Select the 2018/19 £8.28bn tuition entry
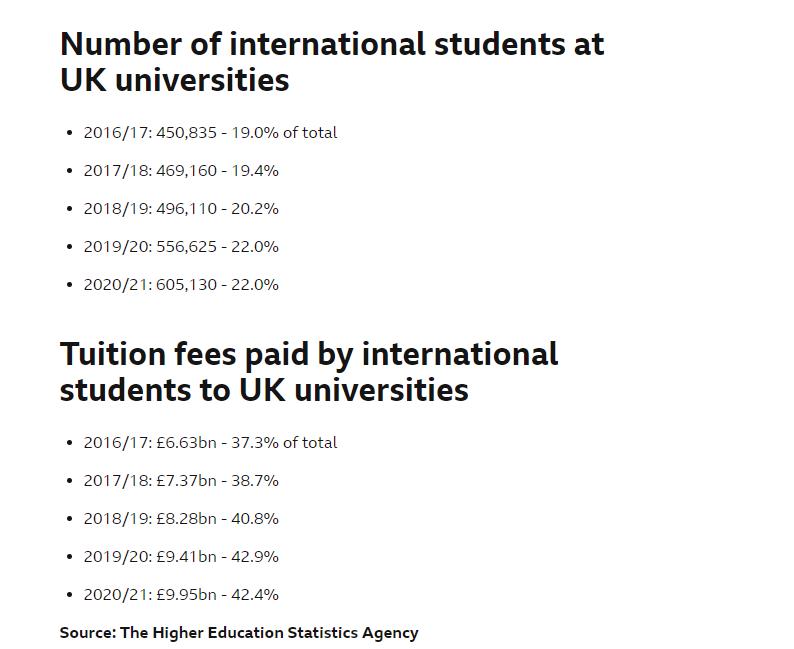 click(181, 519)
